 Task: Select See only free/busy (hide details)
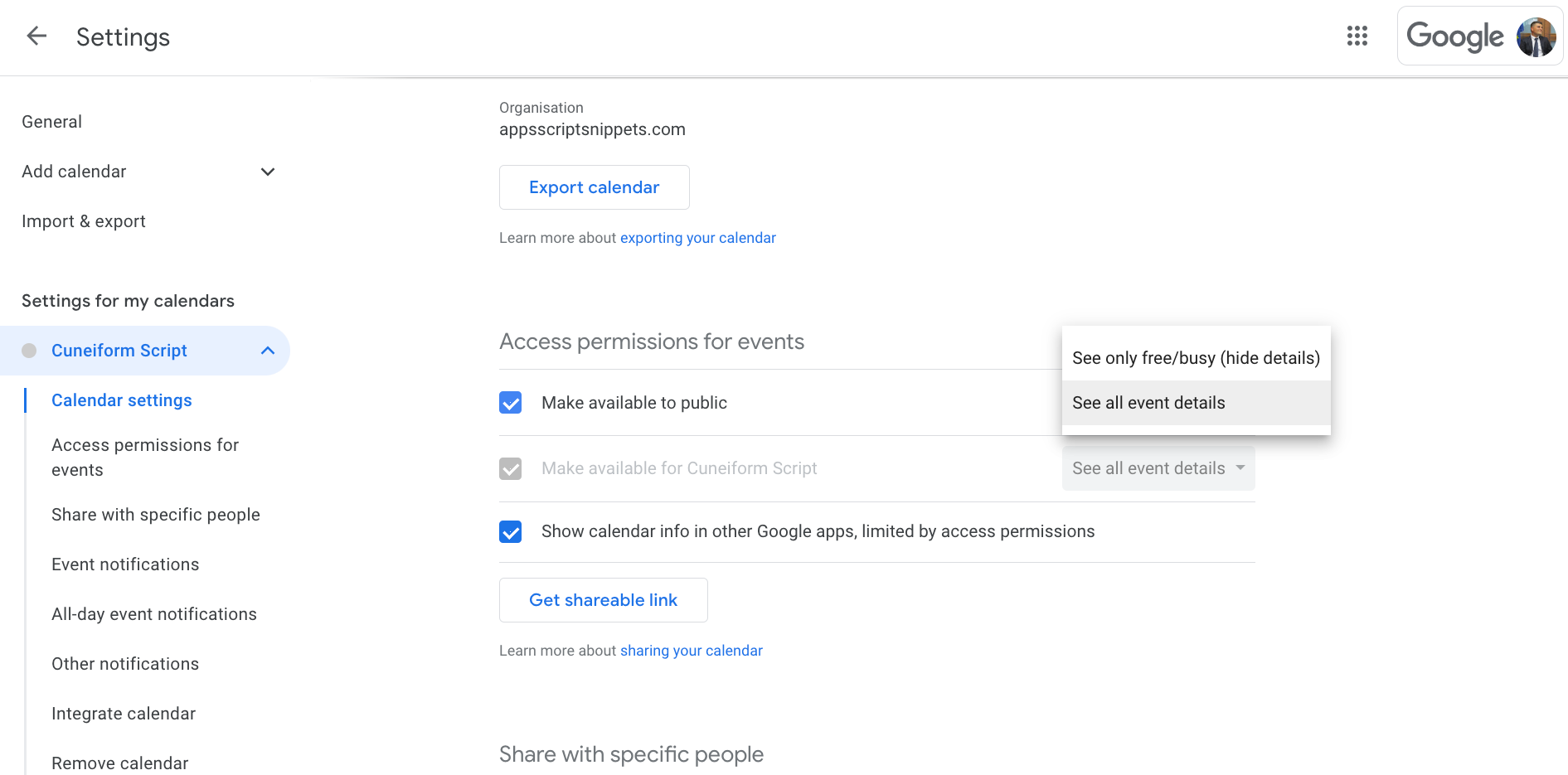click(1195, 358)
